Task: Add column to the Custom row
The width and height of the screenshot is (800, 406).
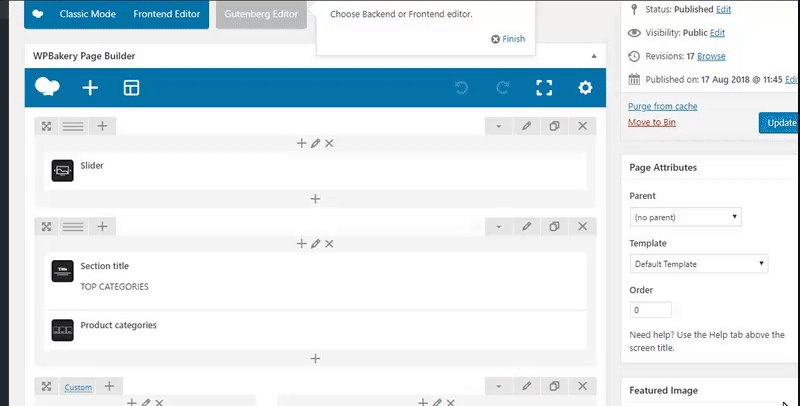Action: [x=109, y=386]
